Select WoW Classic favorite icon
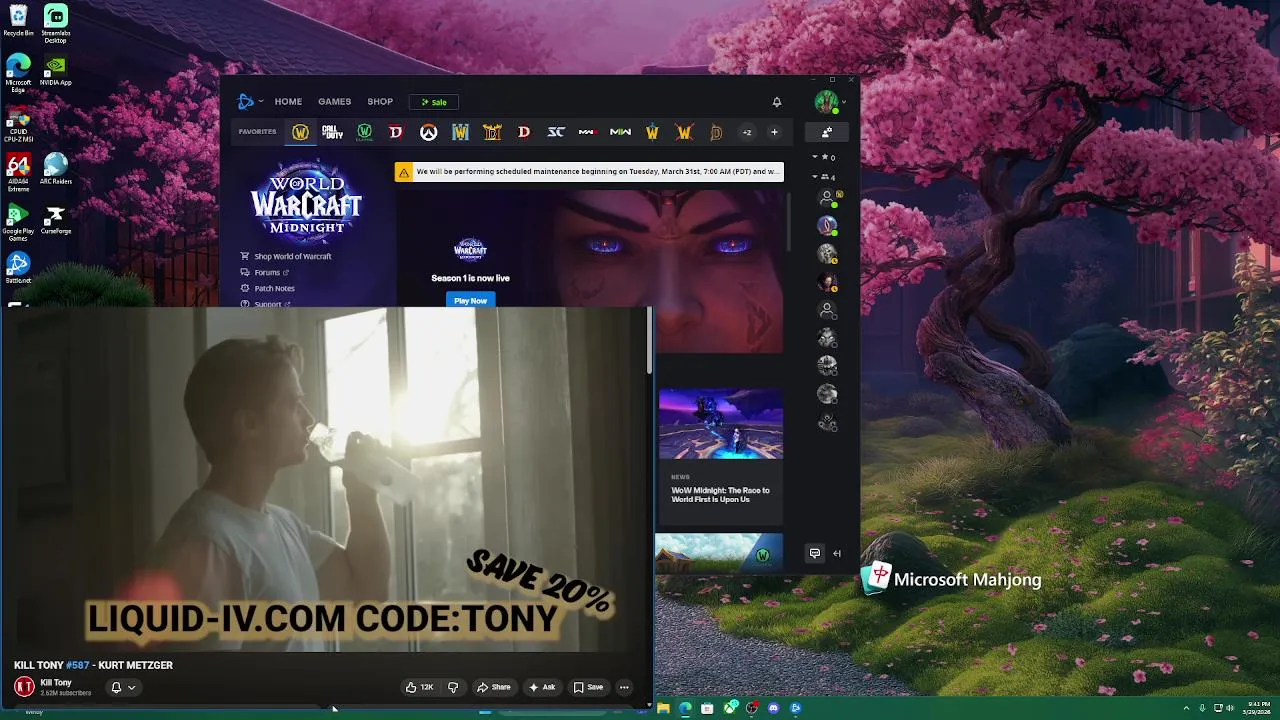1280x720 pixels. (x=364, y=132)
